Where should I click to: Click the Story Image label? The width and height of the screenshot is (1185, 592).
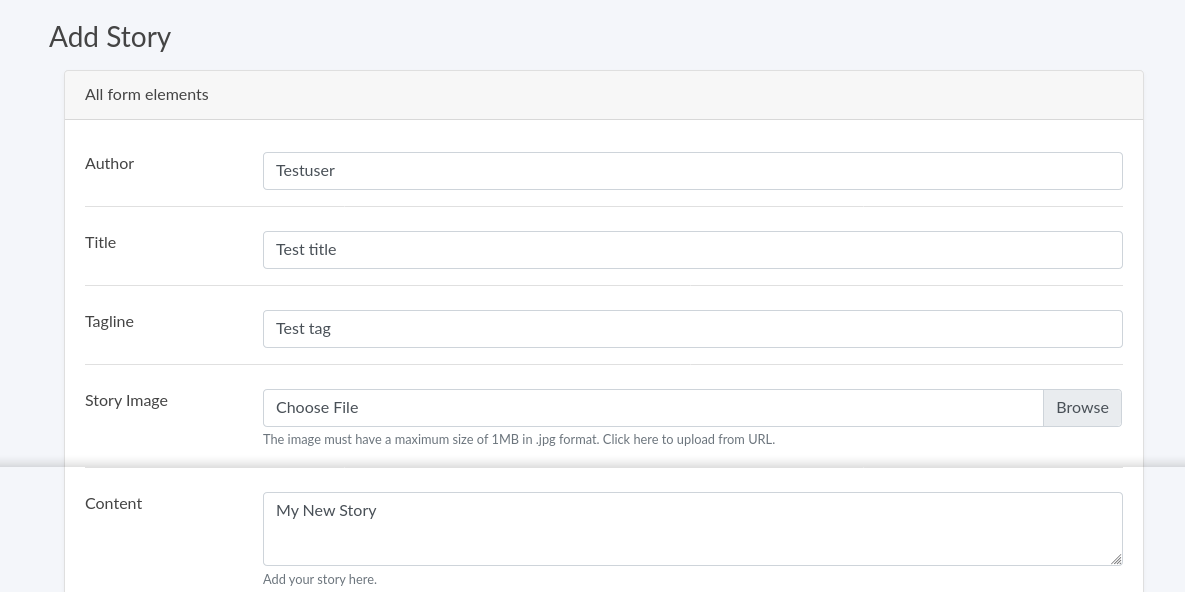coord(126,401)
